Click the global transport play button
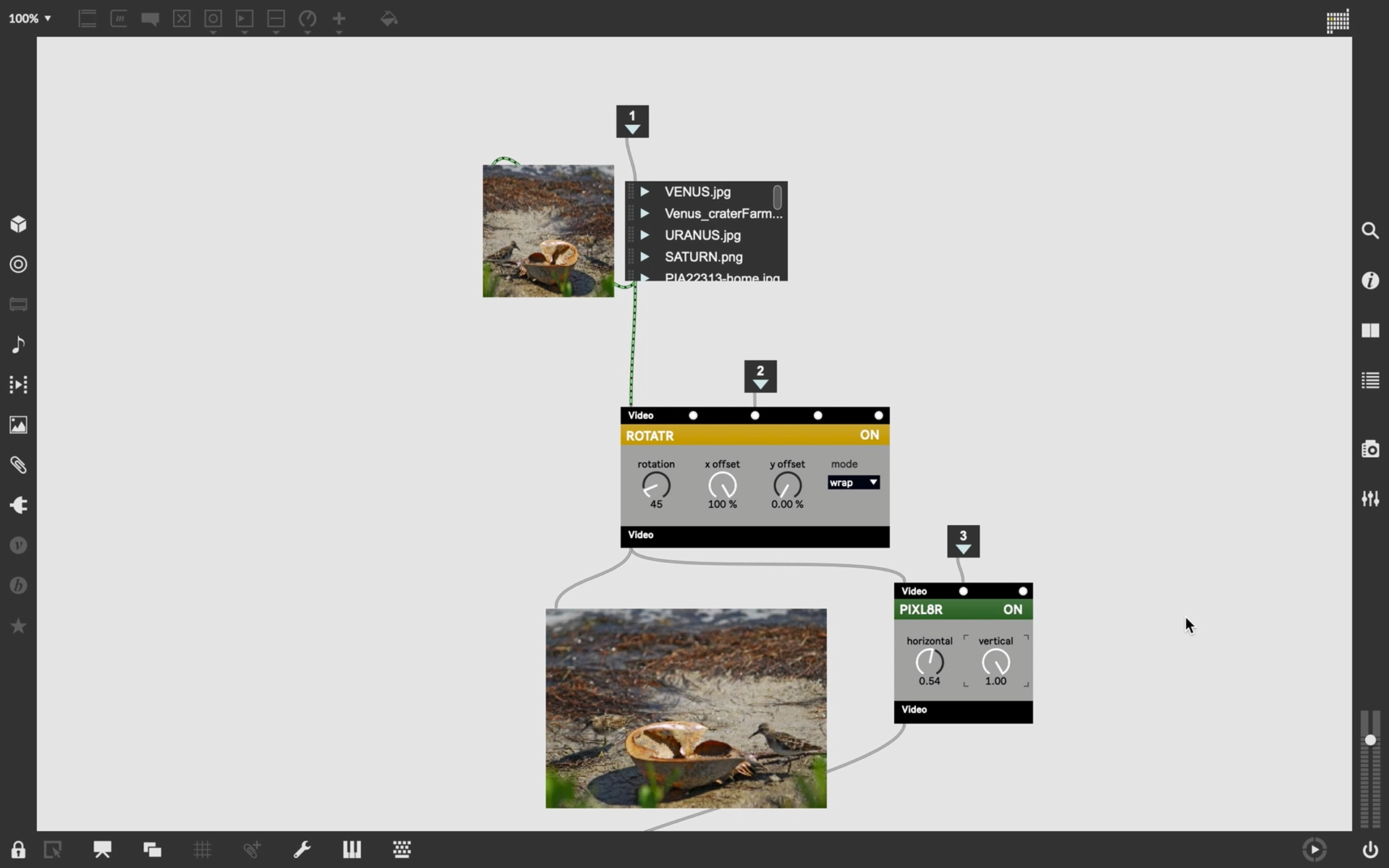Viewport: 1389px width, 868px height. (1314, 849)
